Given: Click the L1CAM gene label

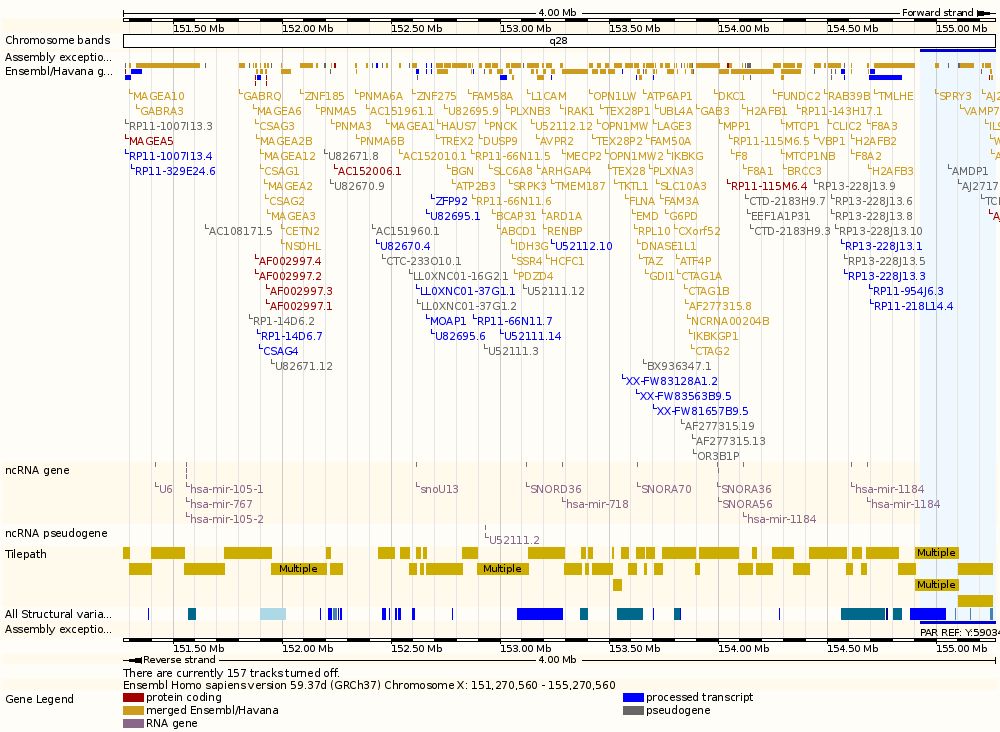Looking at the screenshot, I should [x=548, y=96].
